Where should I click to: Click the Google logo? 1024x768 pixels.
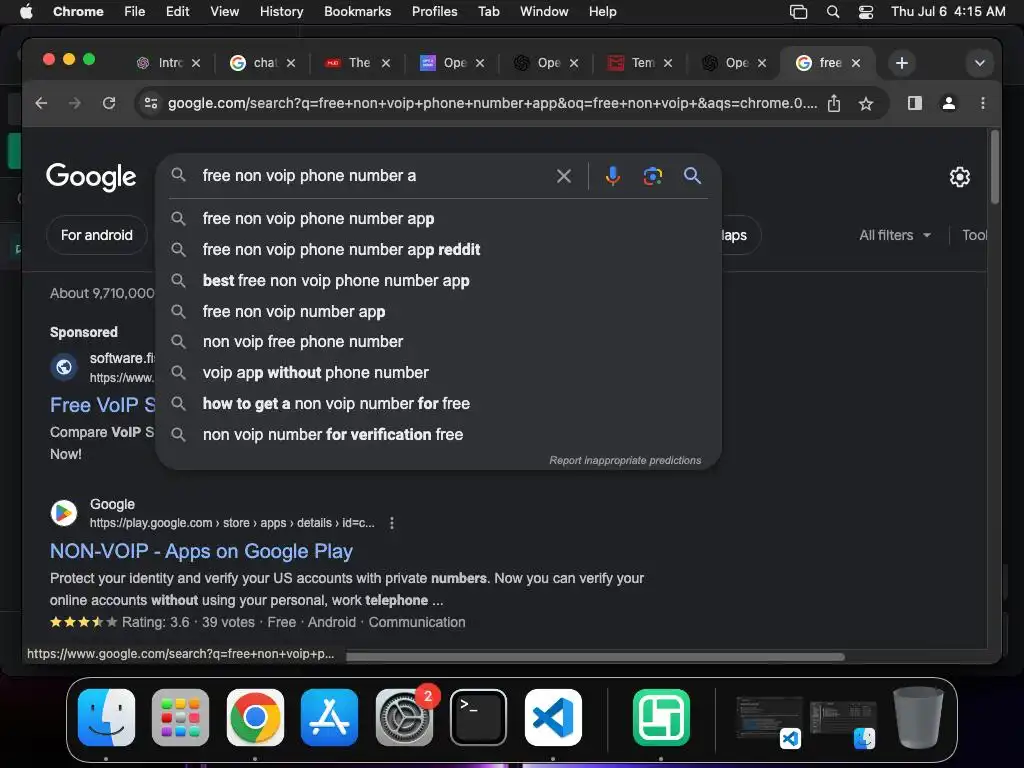(x=91, y=177)
